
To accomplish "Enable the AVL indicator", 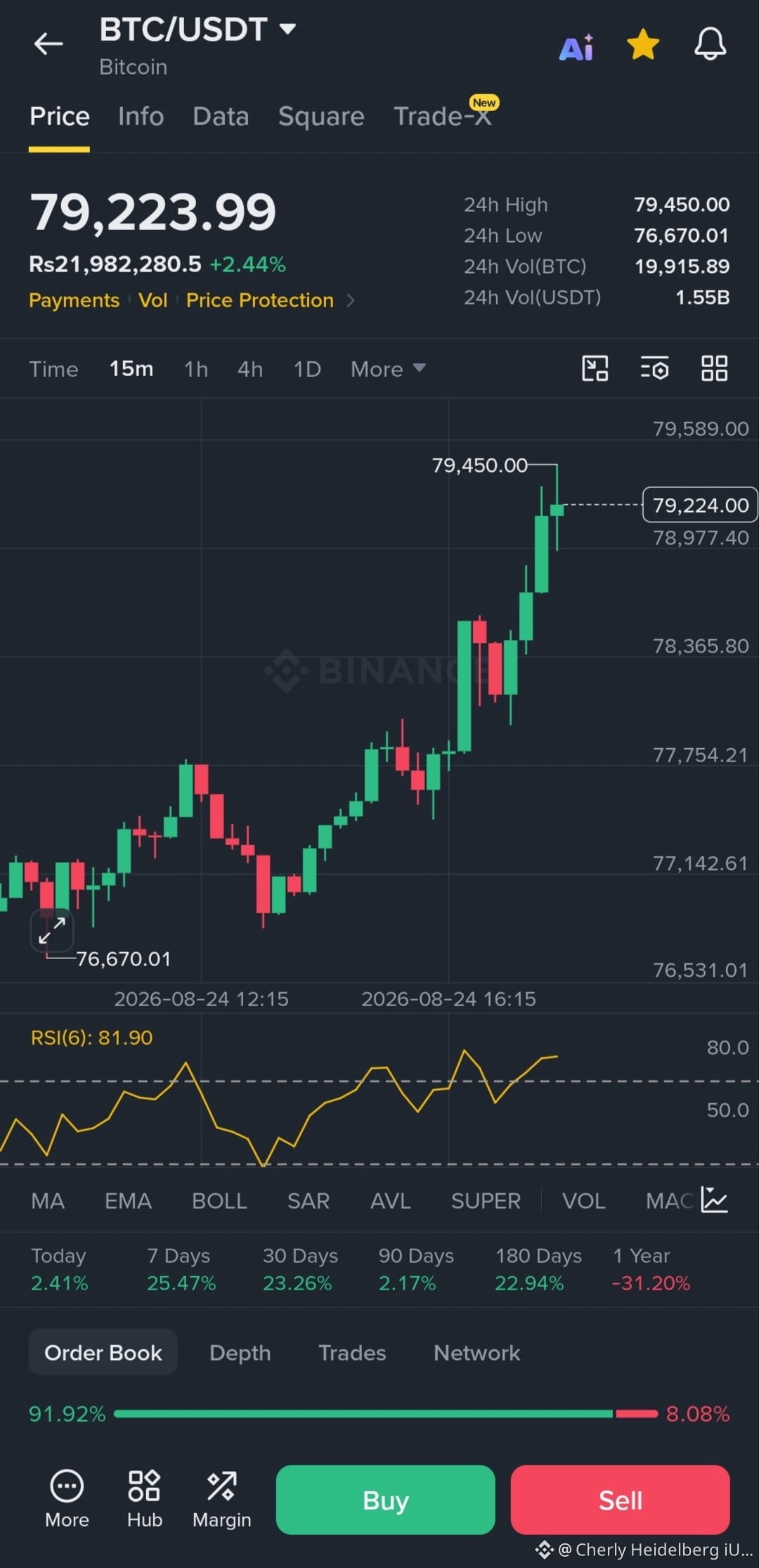I will [391, 1201].
